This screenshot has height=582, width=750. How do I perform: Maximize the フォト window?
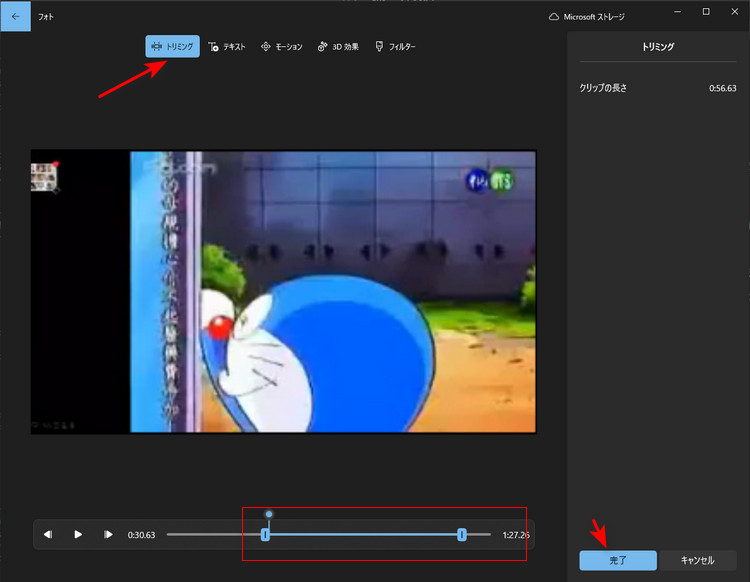click(706, 12)
